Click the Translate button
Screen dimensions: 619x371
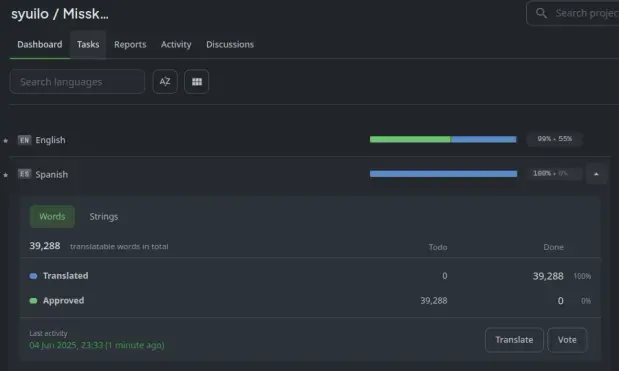(x=514, y=340)
